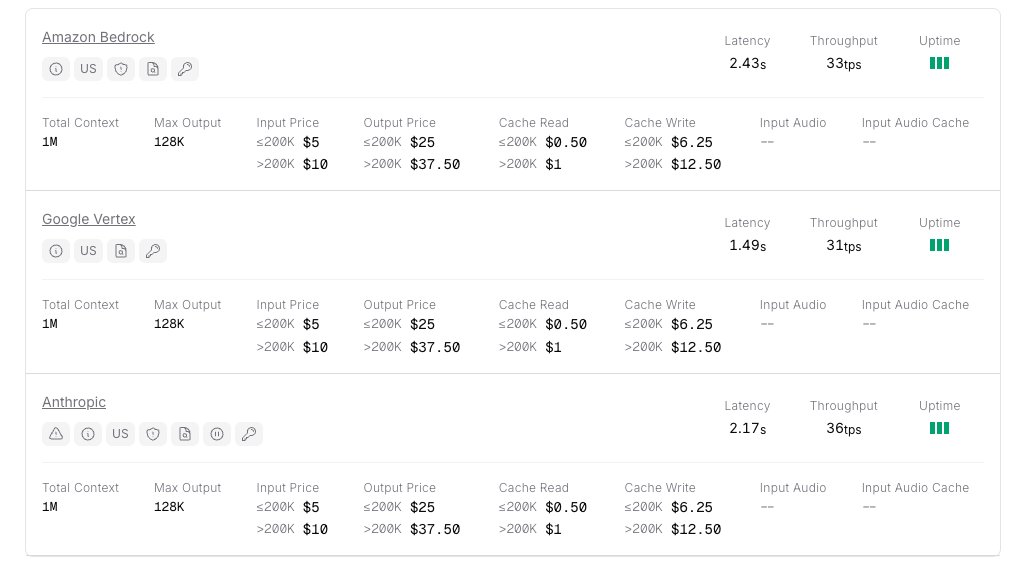
Task: Click Google Vertex Max Output value 128K
Action: [x=169, y=324]
